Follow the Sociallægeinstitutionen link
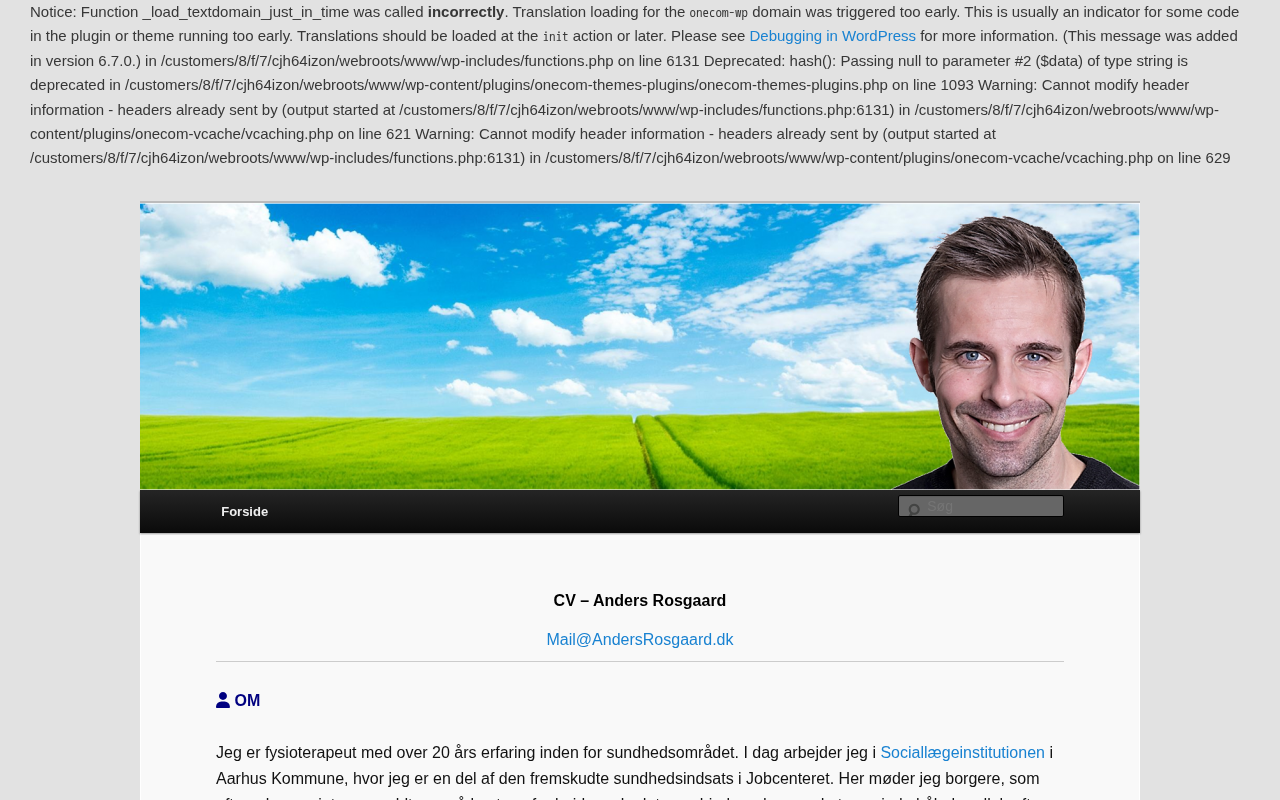This screenshot has height=800, width=1280. pos(962,753)
